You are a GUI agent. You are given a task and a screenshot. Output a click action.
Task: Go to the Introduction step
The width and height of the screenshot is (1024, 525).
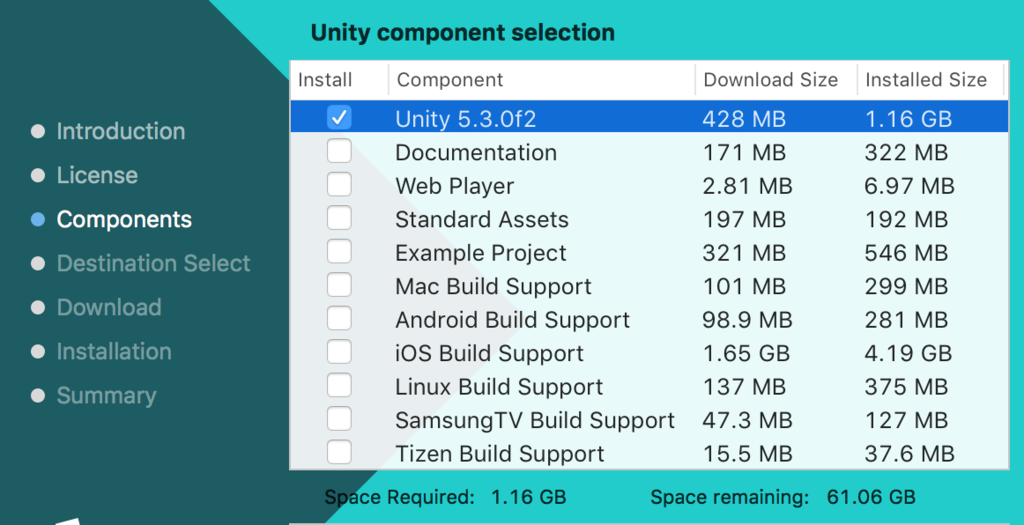[x=120, y=131]
